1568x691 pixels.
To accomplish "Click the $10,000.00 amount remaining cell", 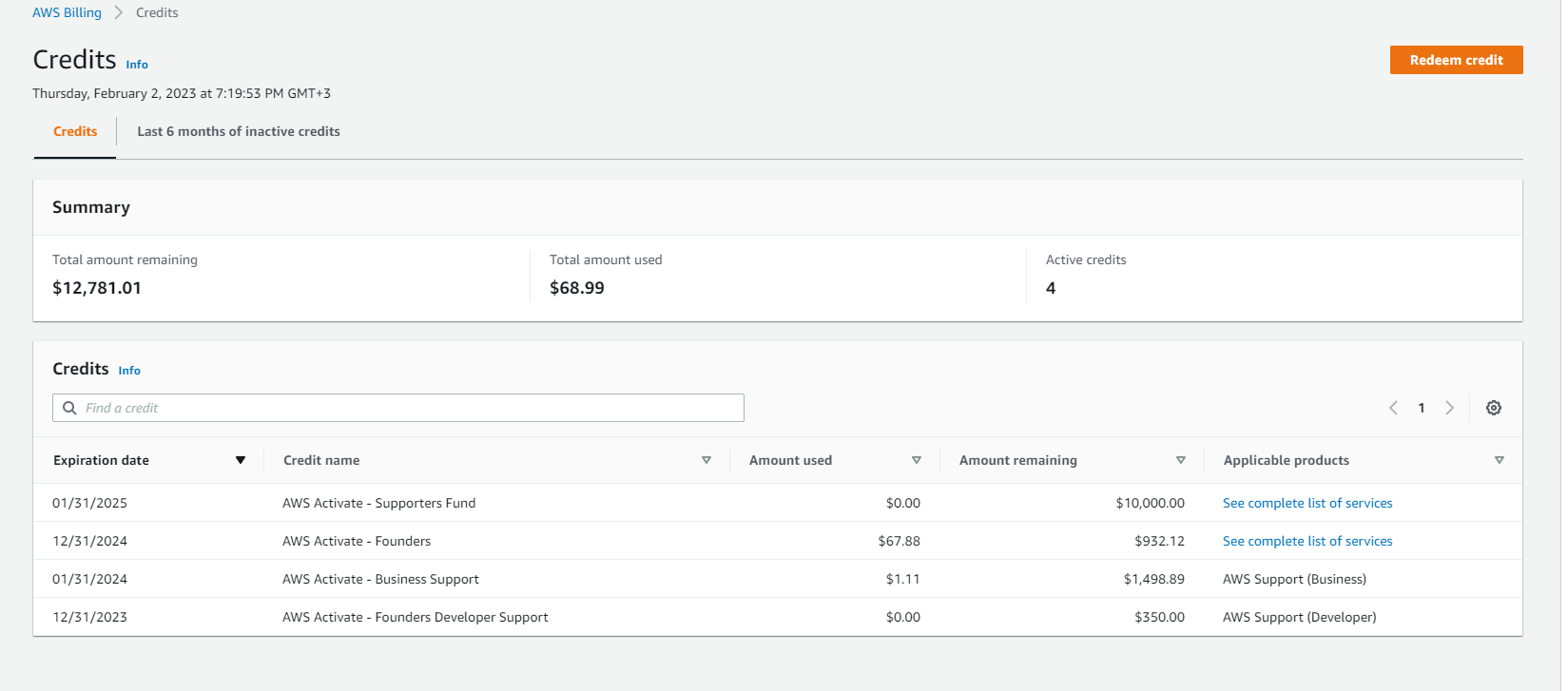I will pos(1151,503).
